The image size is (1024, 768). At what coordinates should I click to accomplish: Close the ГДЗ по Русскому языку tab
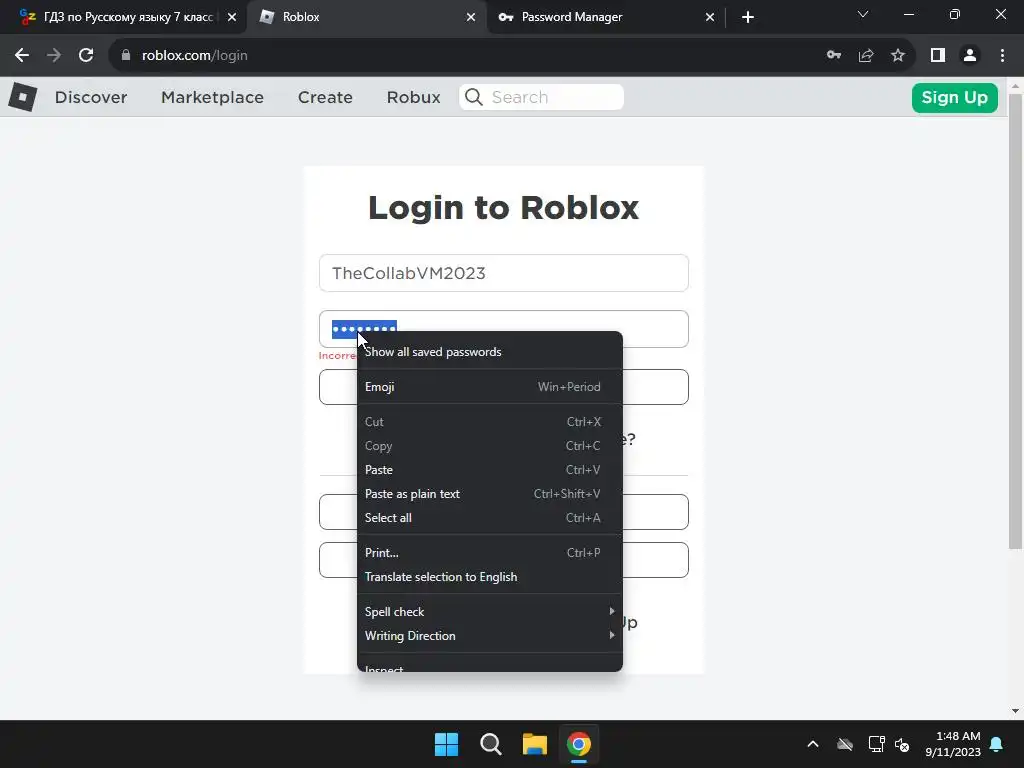pos(232,17)
